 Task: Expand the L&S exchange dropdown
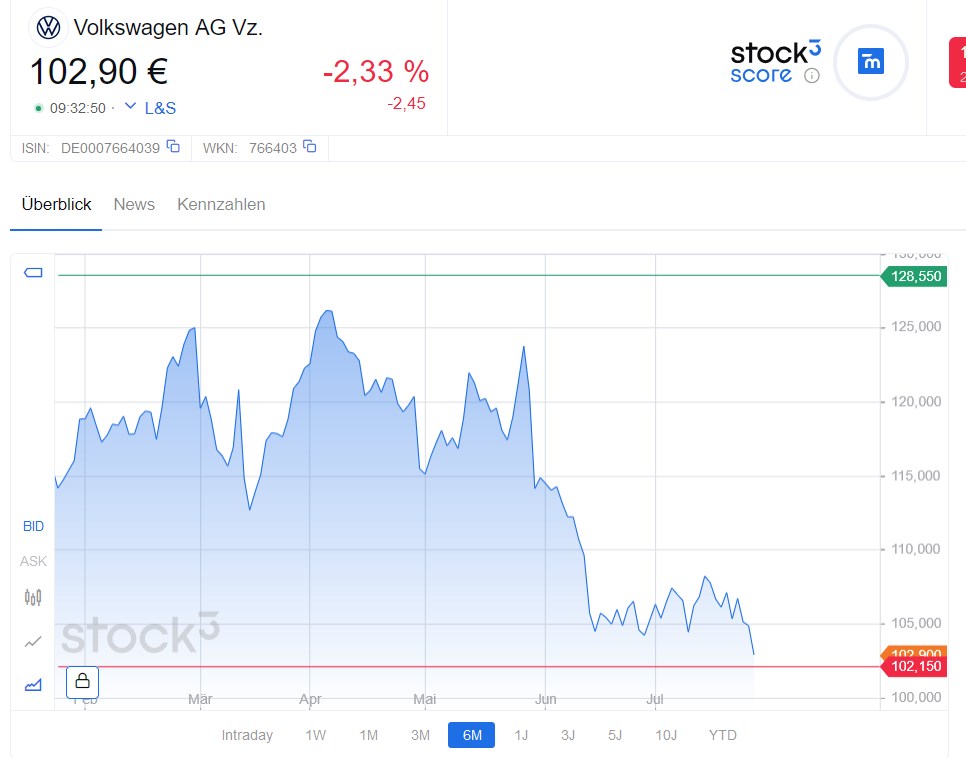(151, 108)
